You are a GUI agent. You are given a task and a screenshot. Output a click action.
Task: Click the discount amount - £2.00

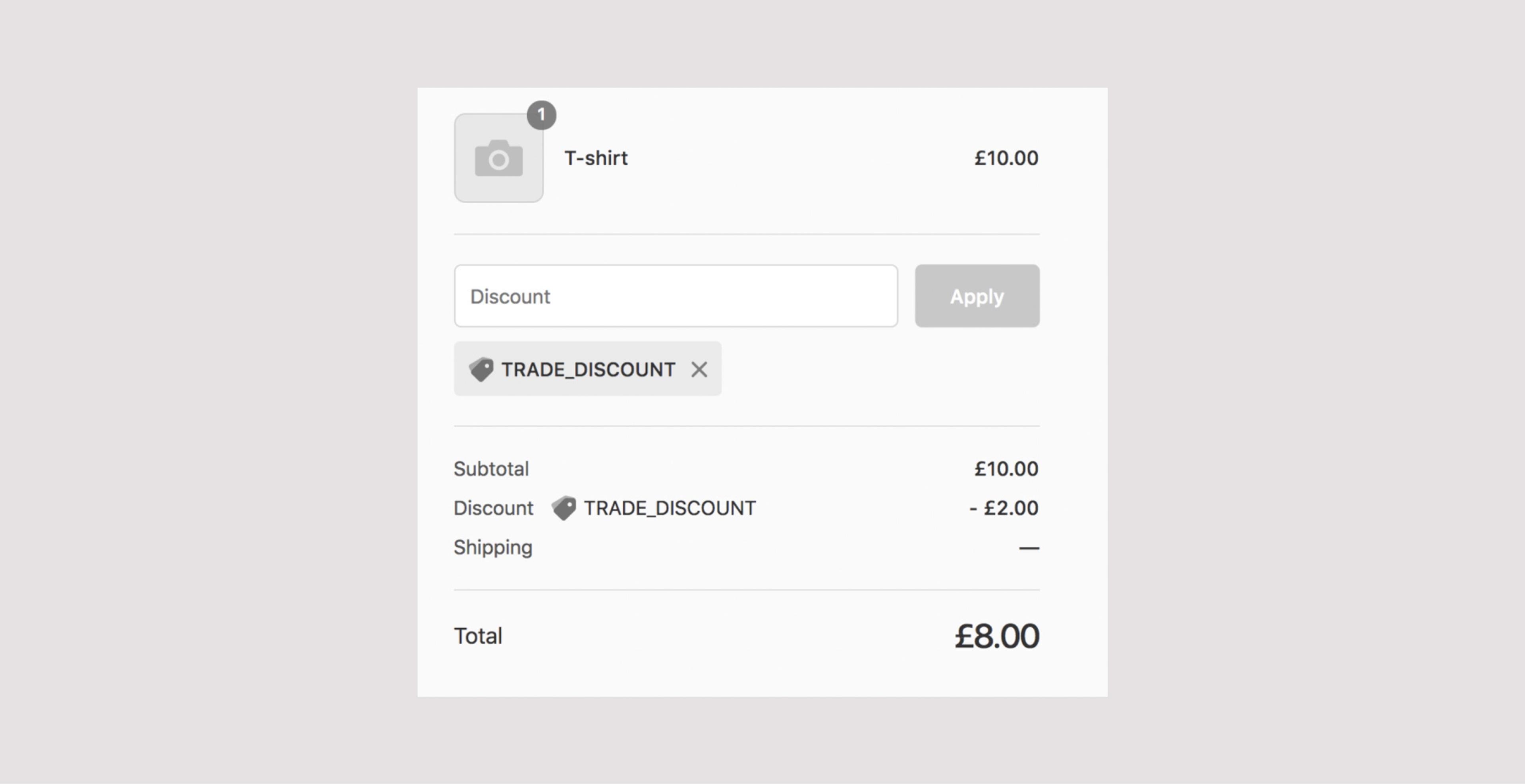point(1004,508)
